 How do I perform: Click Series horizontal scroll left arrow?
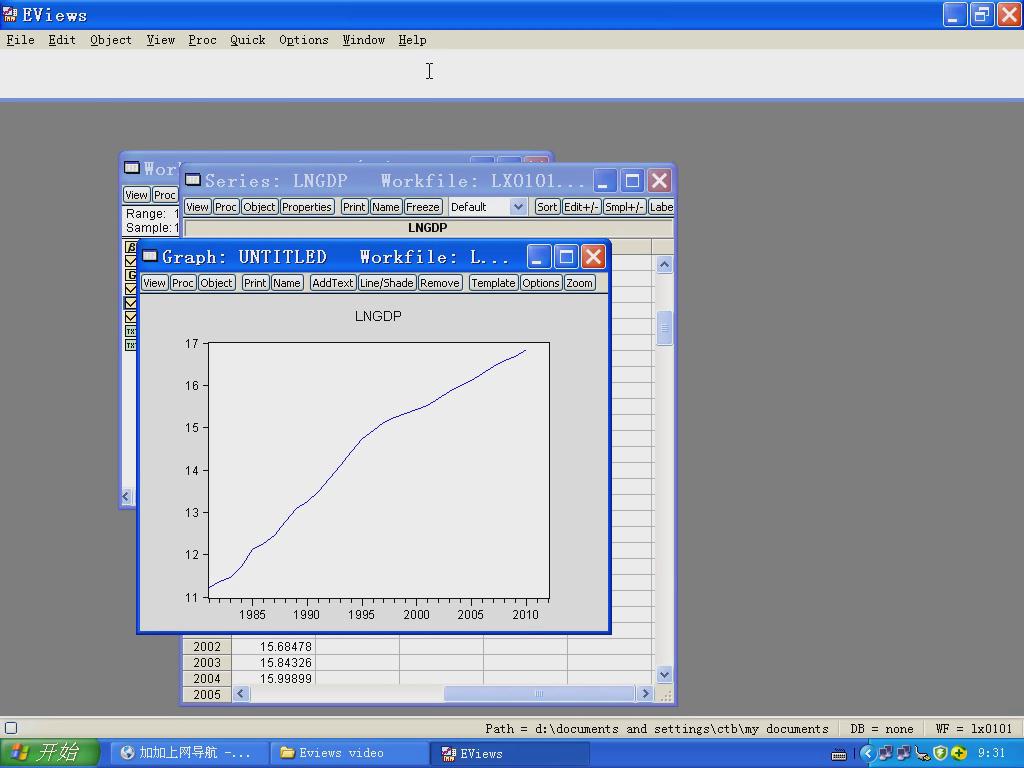pos(241,694)
